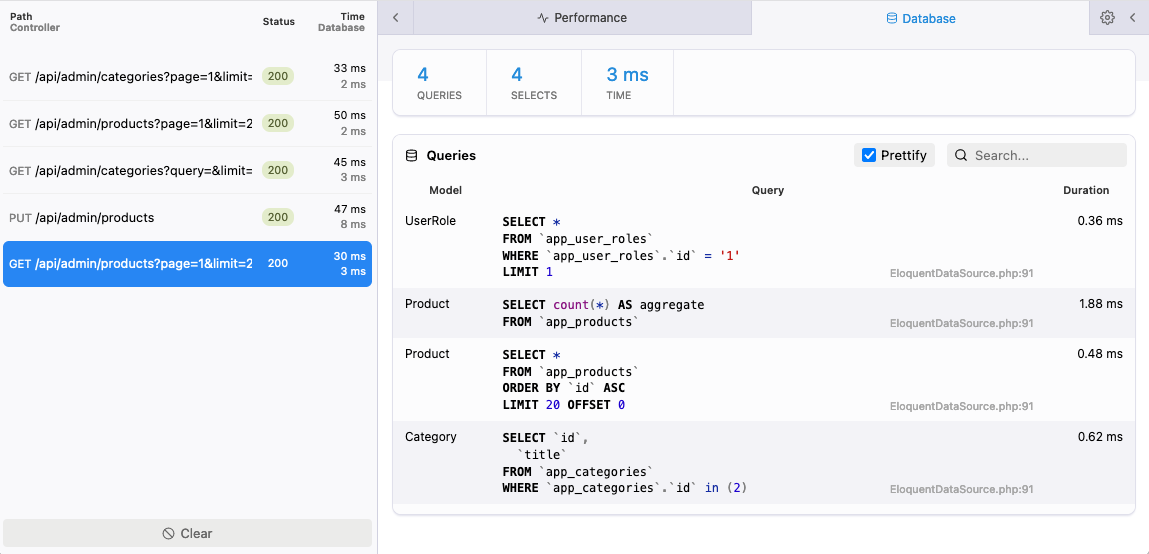1149x554 pixels.
Task: Click the Query column header
Action: tap(767, 190)
